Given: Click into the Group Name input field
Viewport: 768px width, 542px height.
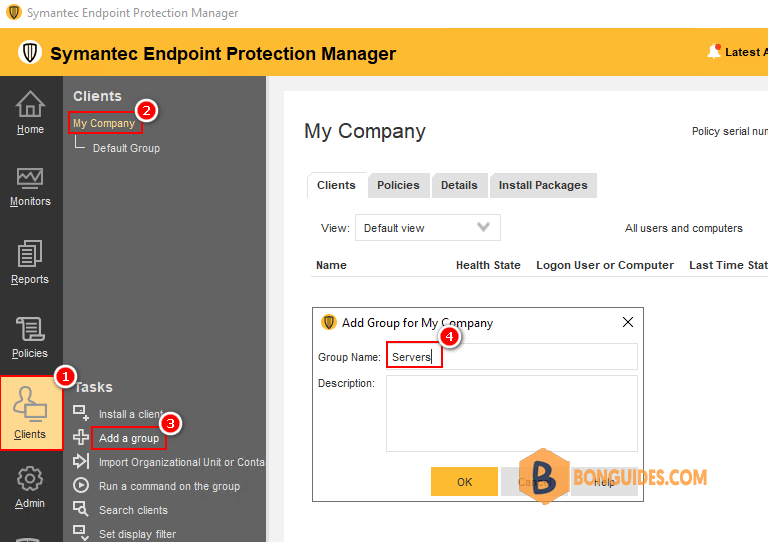Looking at the screenshot, I should coord(512,356).
